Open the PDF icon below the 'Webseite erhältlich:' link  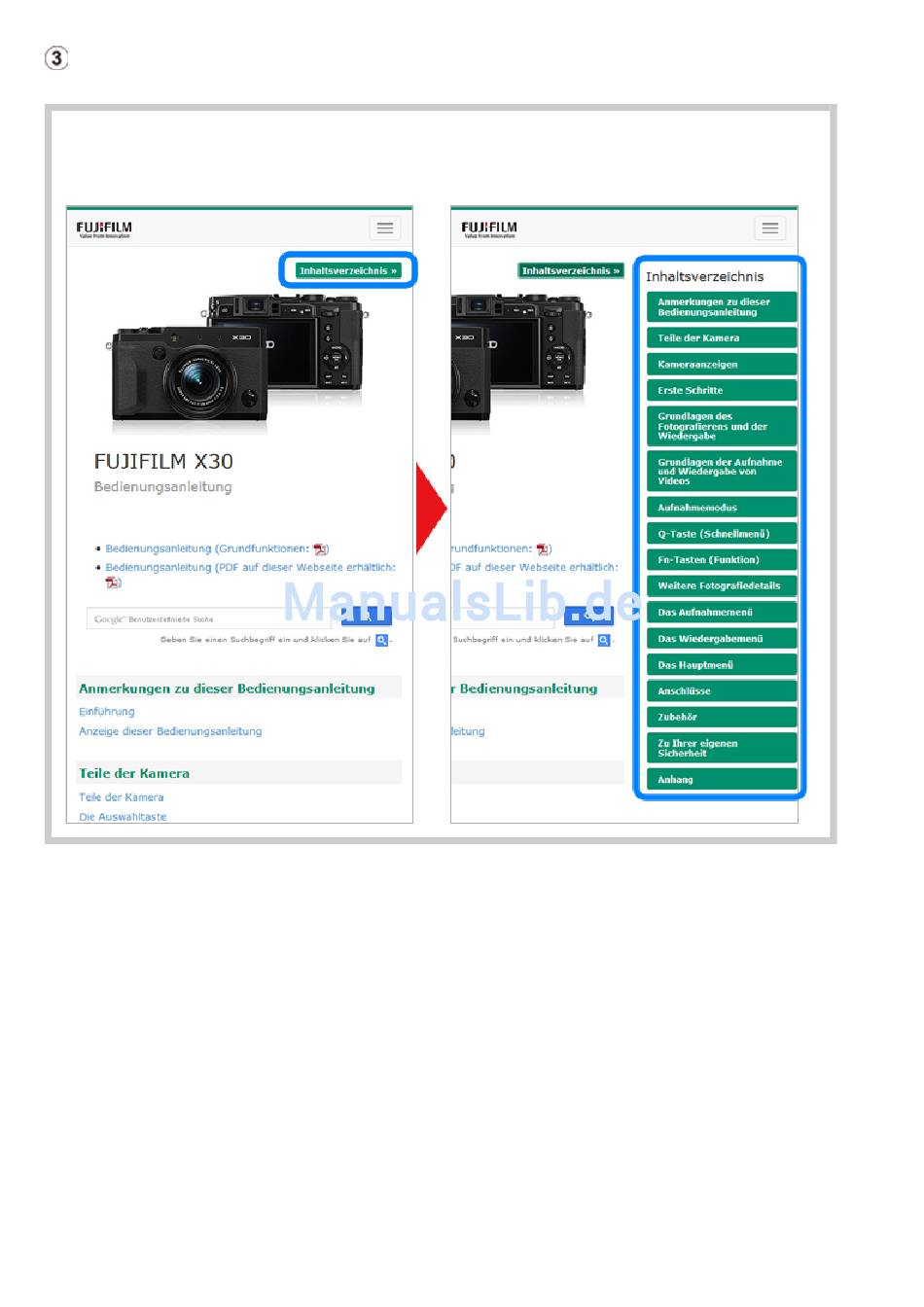(x=113, y=583)
